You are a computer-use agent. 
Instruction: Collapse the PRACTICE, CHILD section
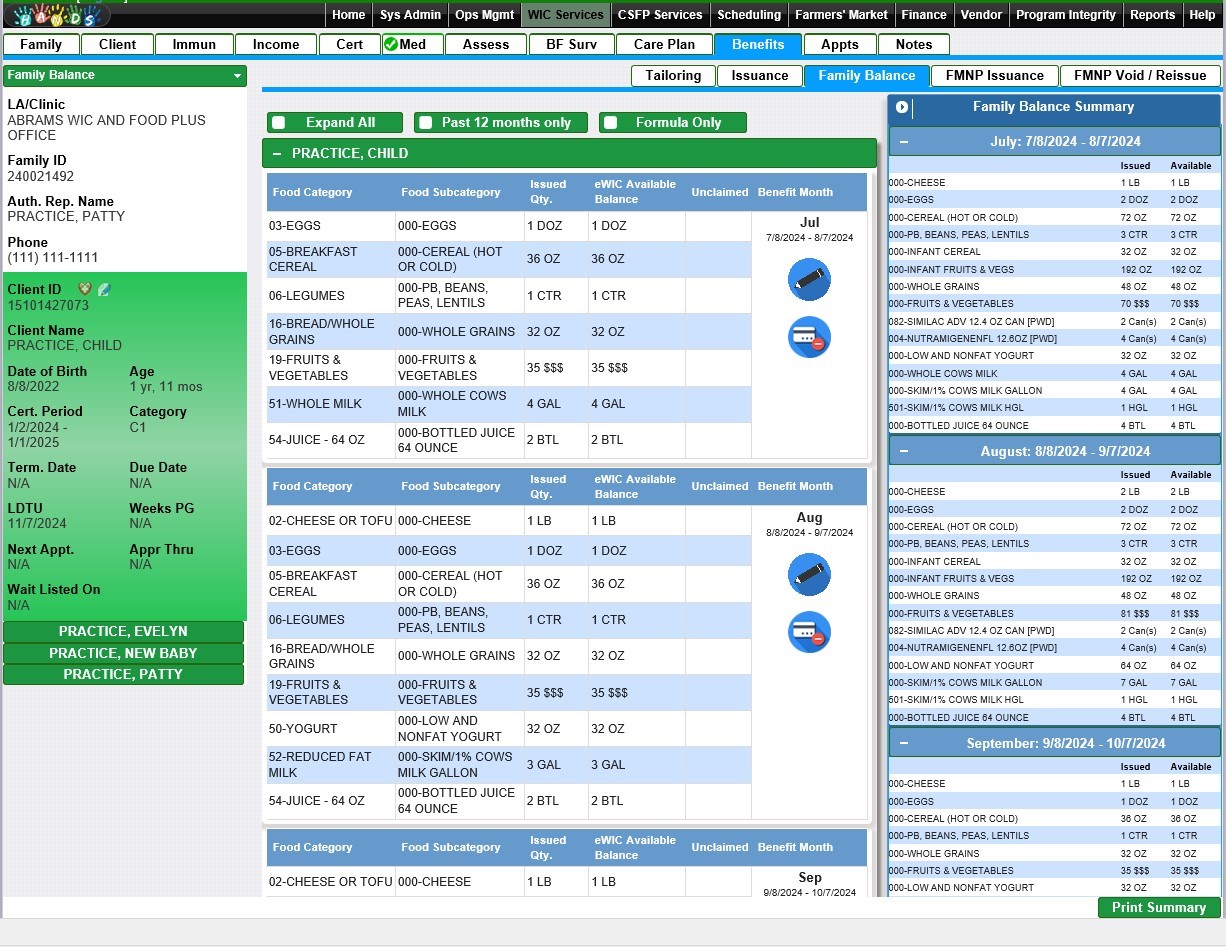click(276, 154)
